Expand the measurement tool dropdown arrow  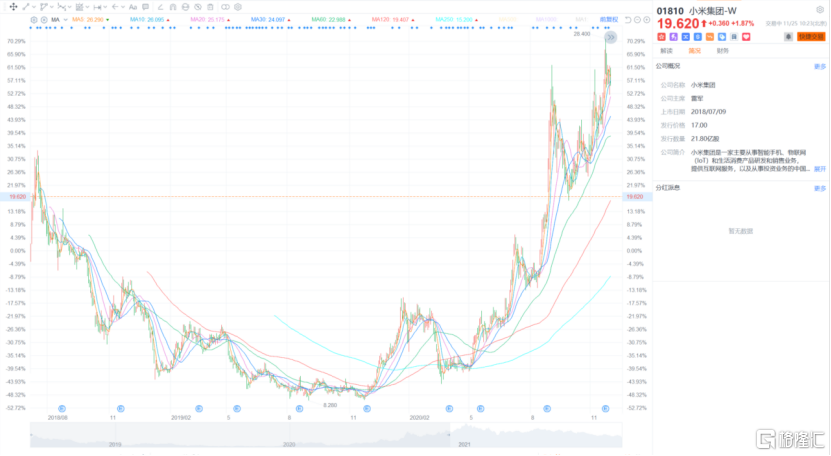(x=105, y=7)
